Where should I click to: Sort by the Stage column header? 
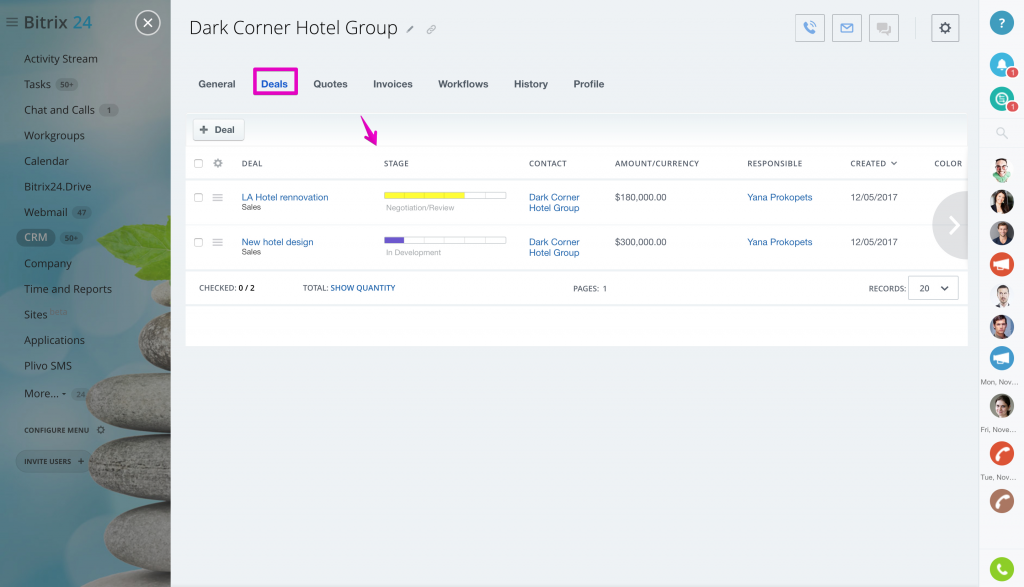coord(396,163)
